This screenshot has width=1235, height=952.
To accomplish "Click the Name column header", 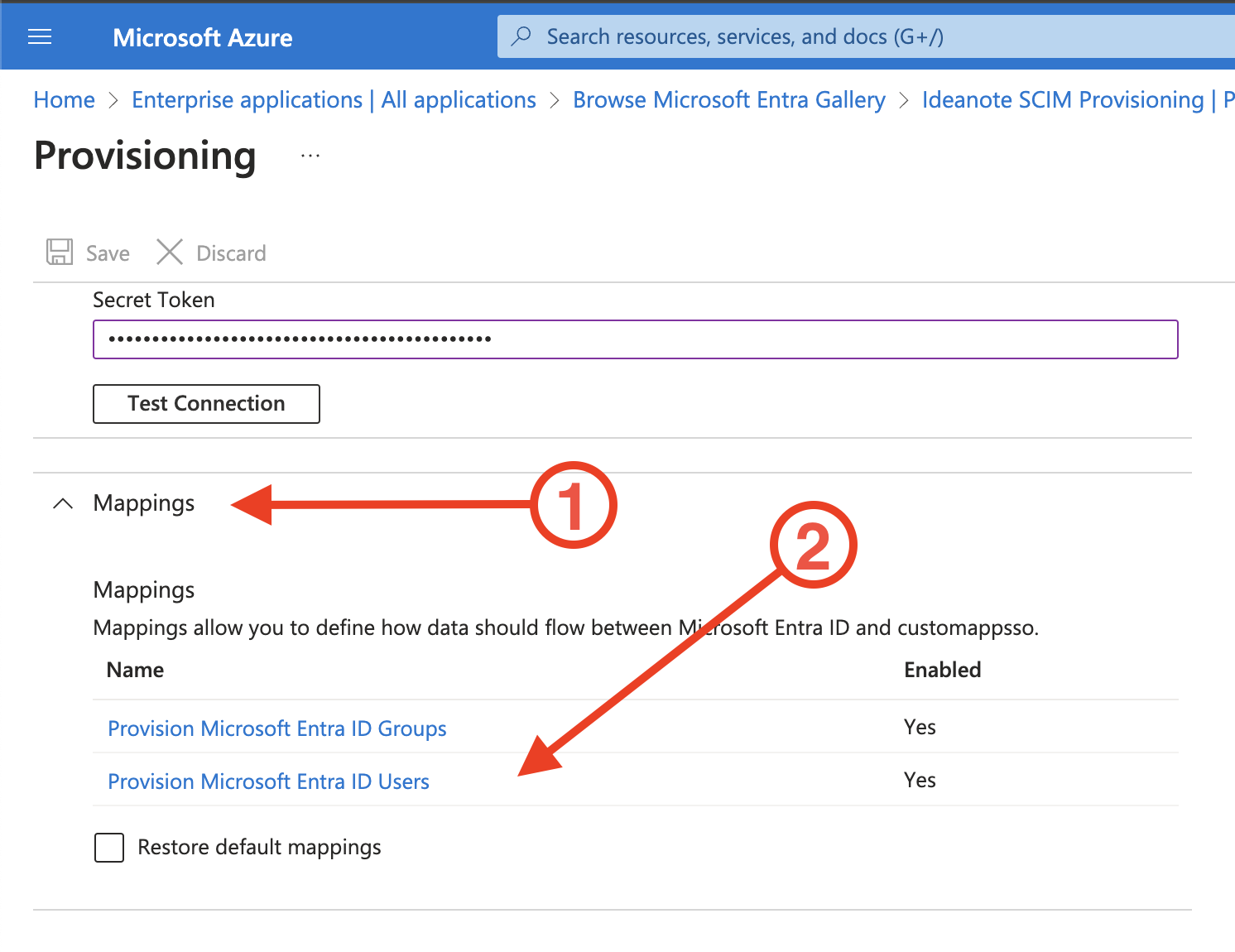I will point(136,670).
